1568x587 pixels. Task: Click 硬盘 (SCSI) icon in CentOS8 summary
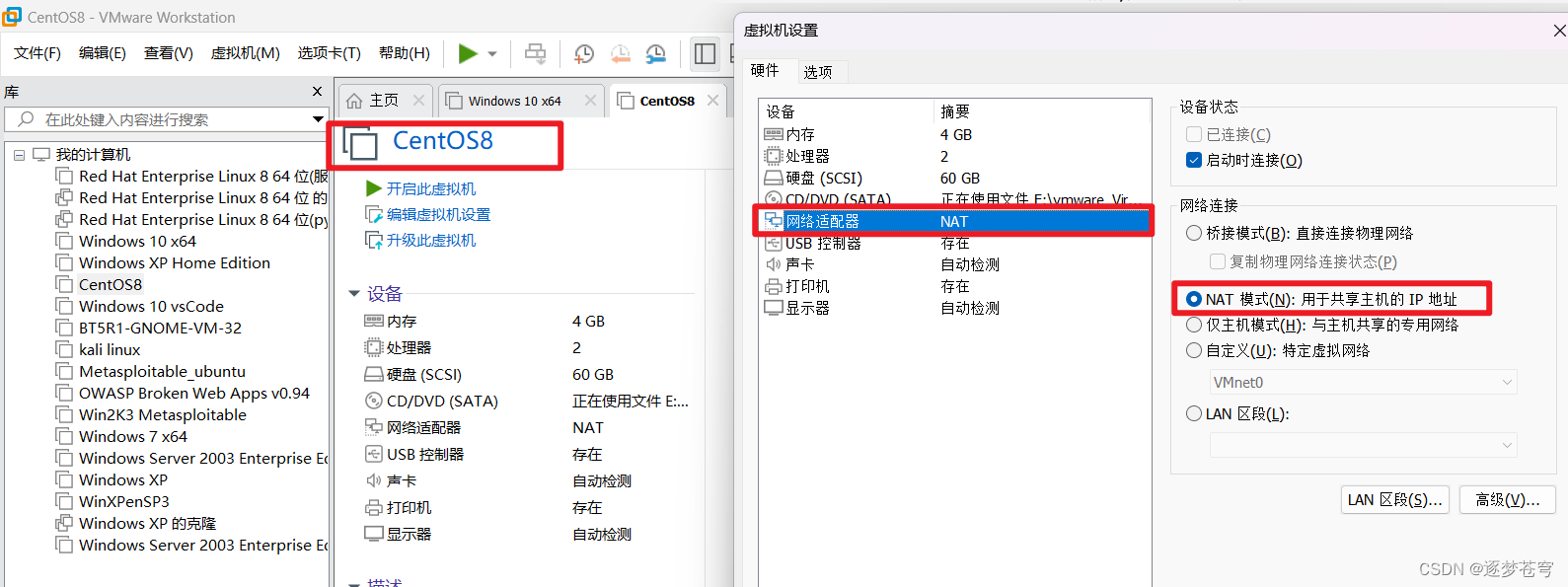[x=374, y=374]
